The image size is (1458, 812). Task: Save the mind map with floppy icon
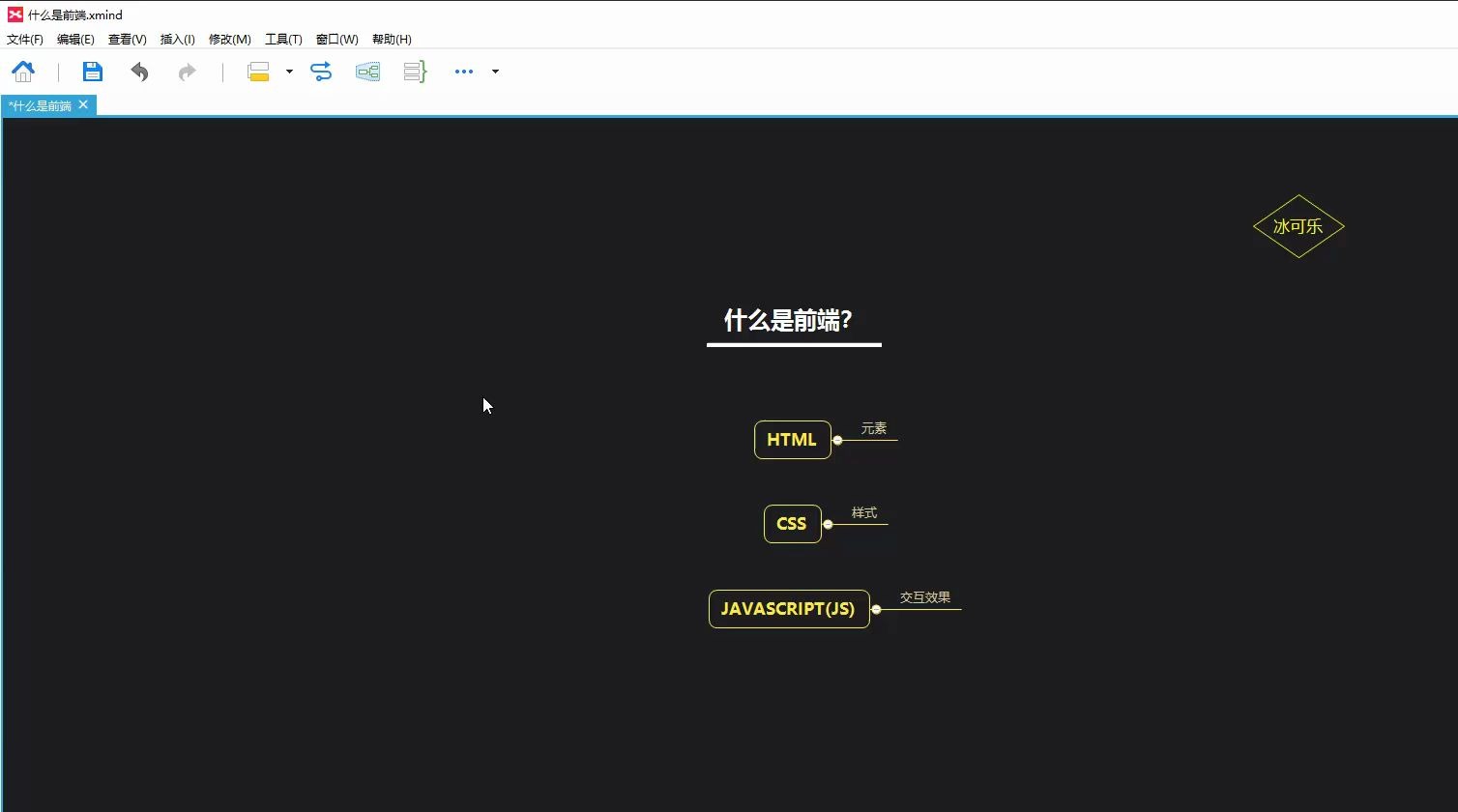tap(92, 72)
